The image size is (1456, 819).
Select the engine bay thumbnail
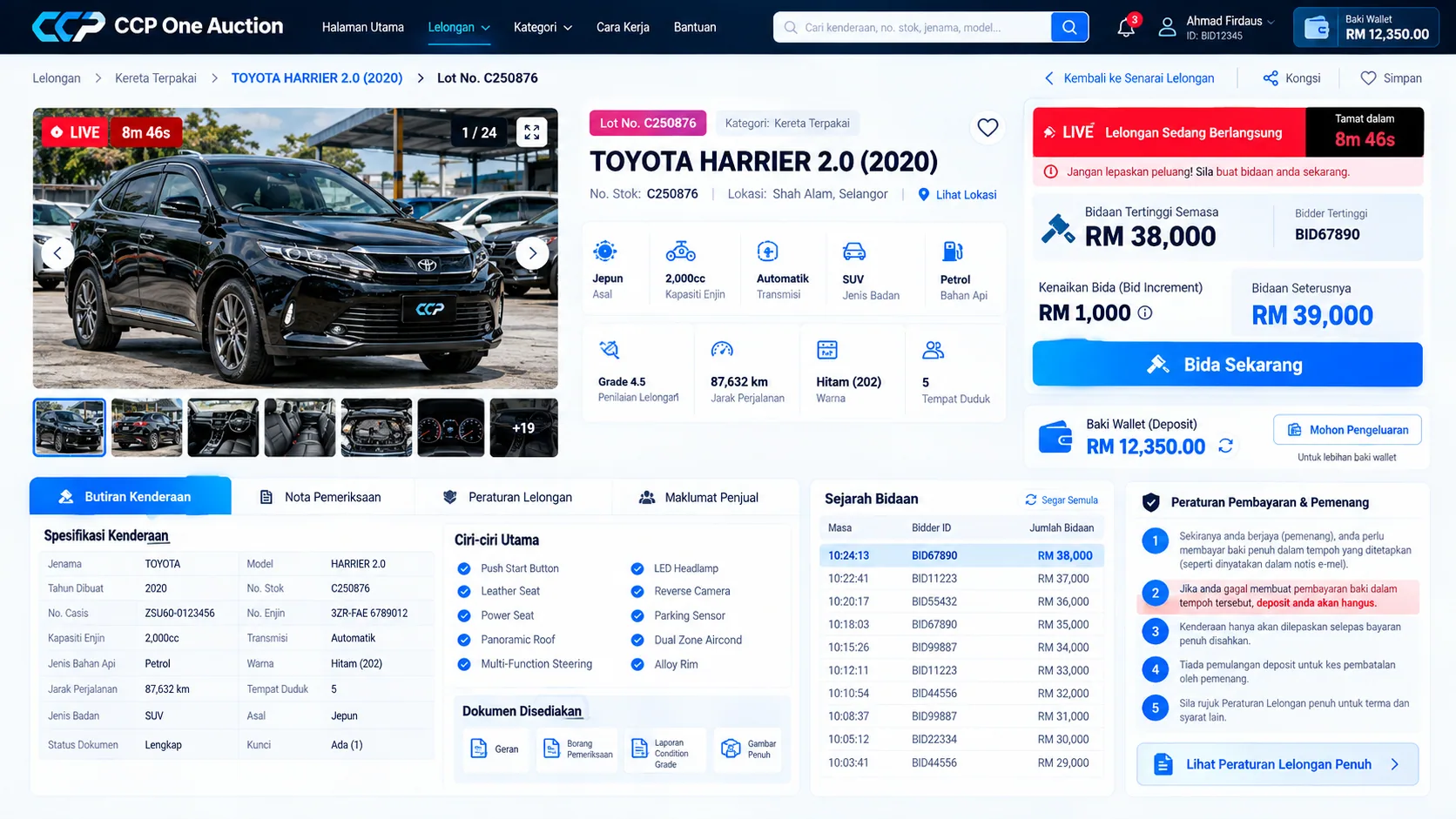376,427
